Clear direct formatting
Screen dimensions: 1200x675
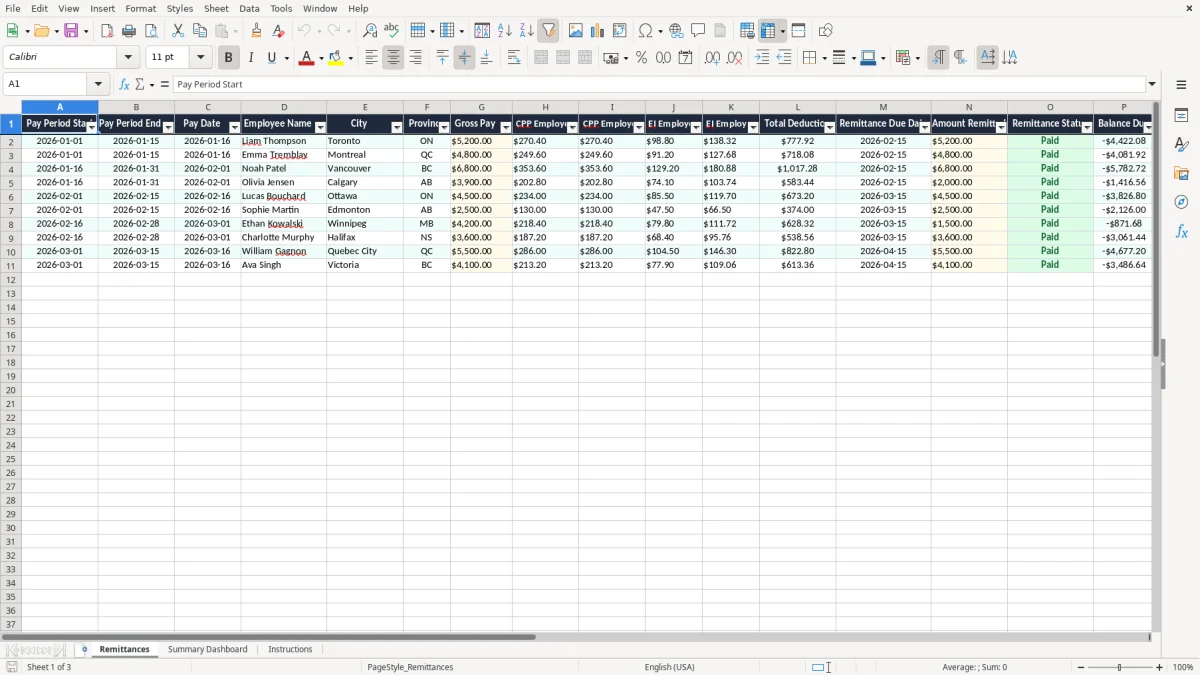click(x=278, y=31)
